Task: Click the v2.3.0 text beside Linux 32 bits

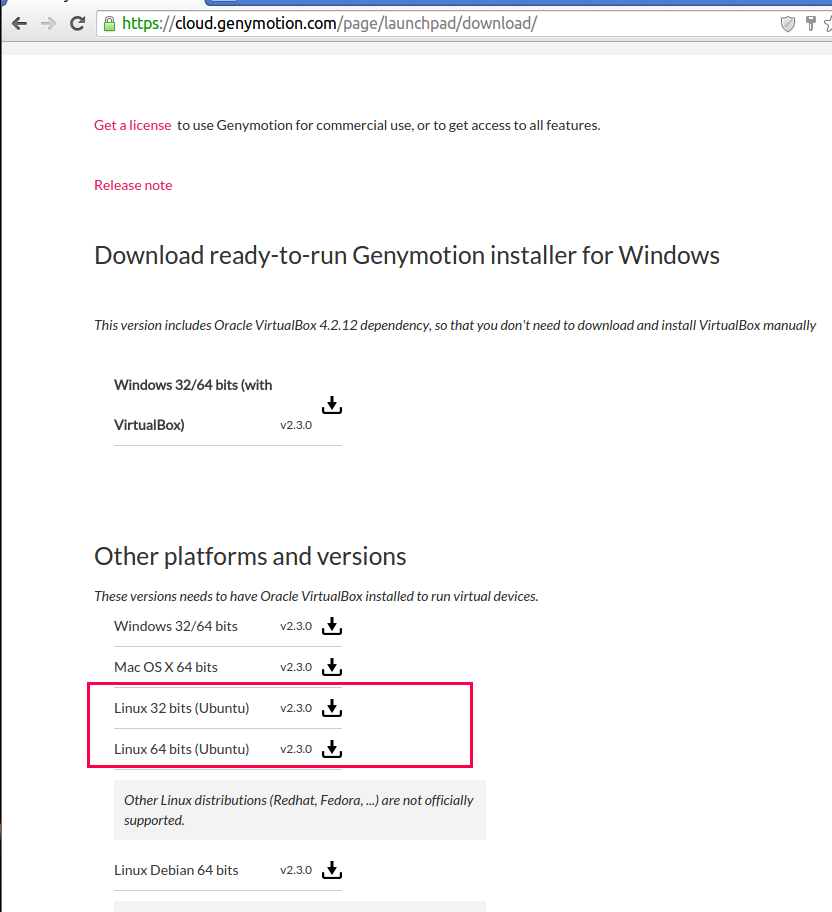Action: [296, 708]
